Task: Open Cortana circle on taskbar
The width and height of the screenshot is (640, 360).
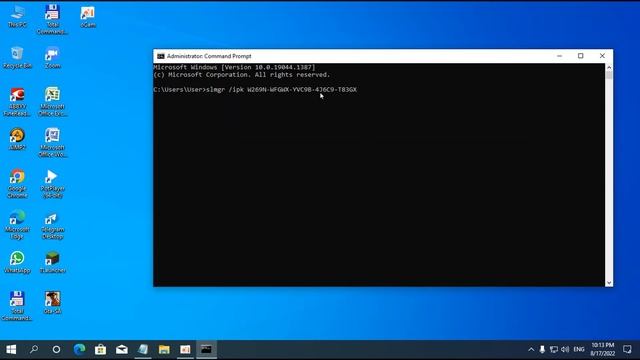Action: tap(56, 349)
